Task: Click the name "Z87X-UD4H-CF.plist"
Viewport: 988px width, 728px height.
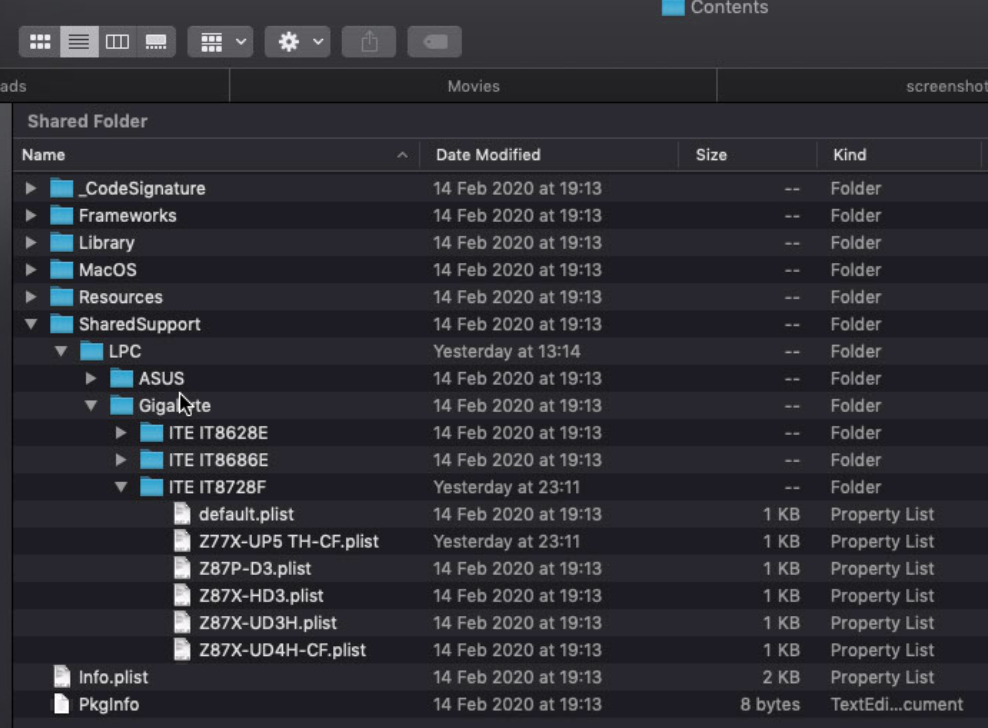Action: [282, 650]
